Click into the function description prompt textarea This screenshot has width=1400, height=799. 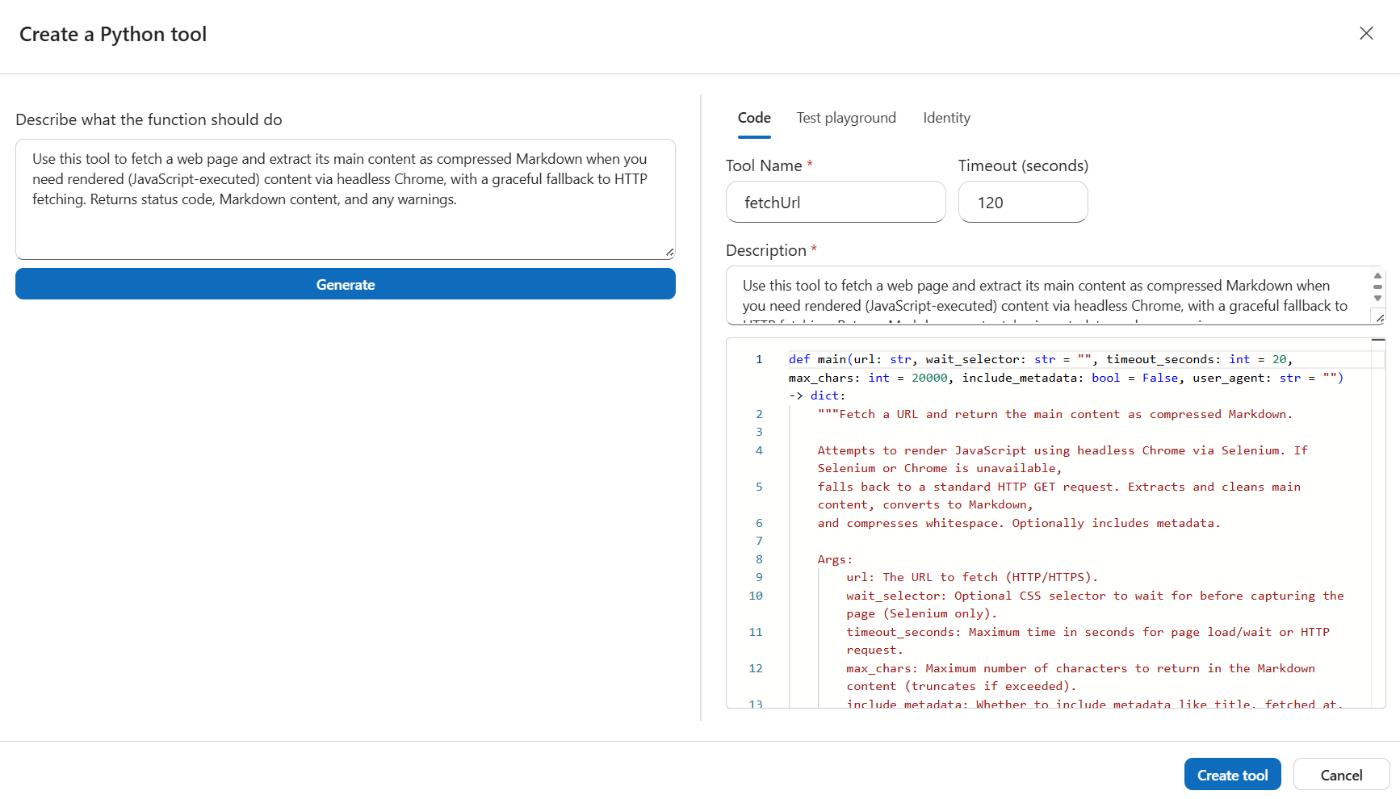tap(345, 199)
